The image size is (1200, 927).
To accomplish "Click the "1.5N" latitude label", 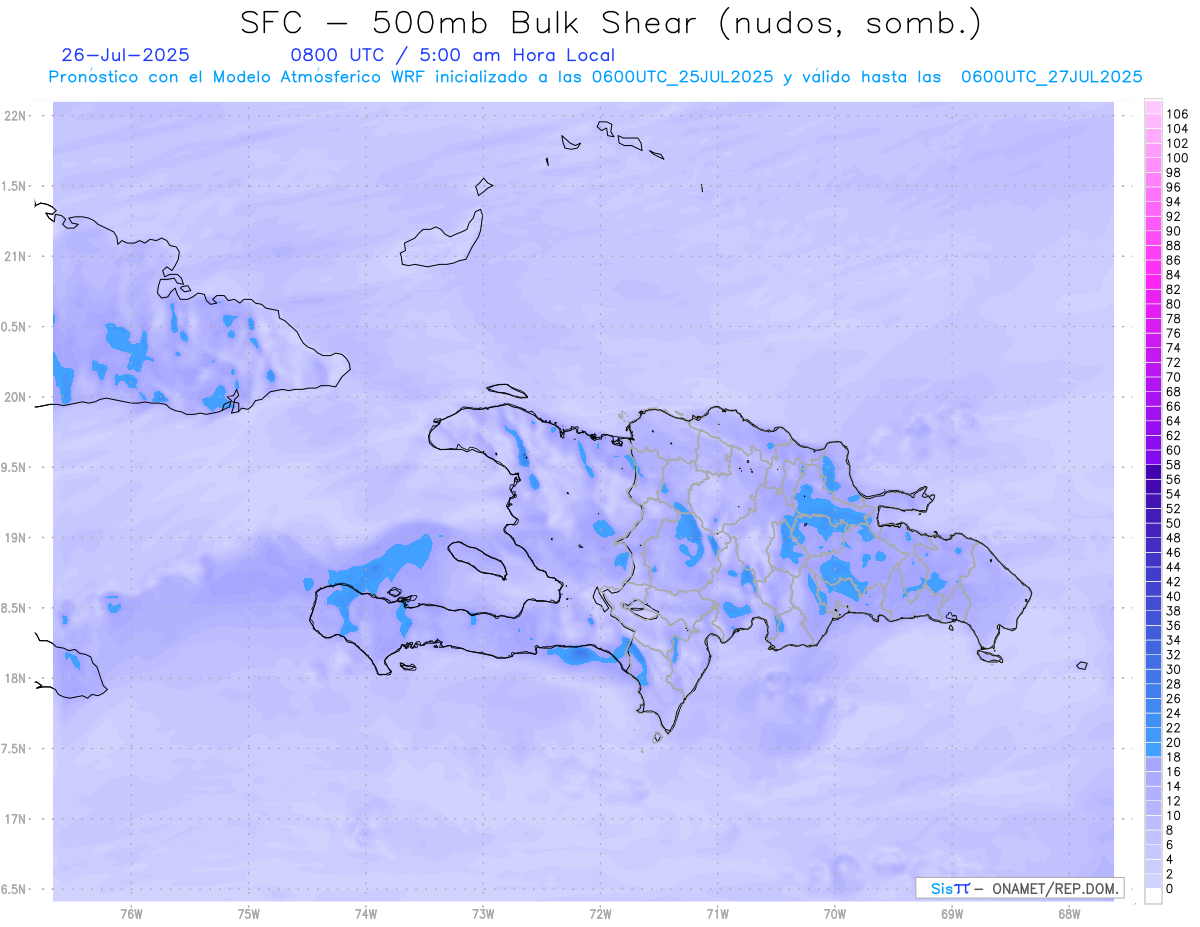I will click(14, 186).
